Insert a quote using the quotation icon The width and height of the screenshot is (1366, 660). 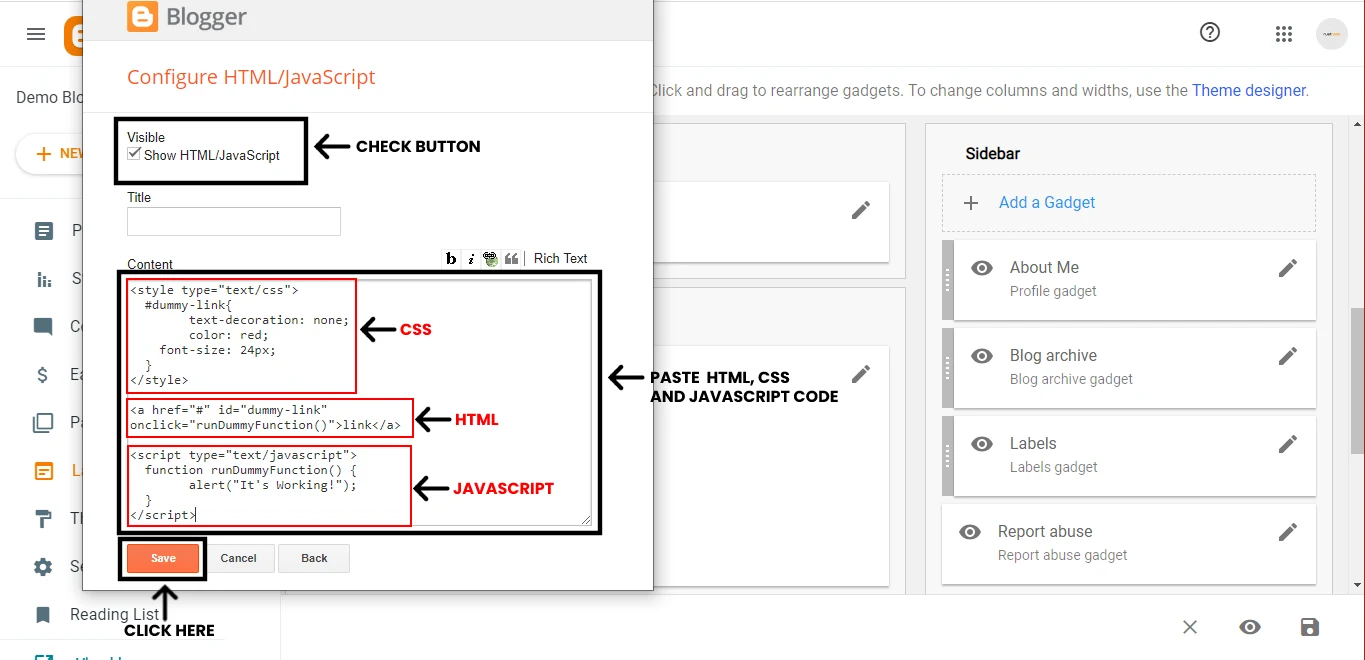click(x=511, y=258)
